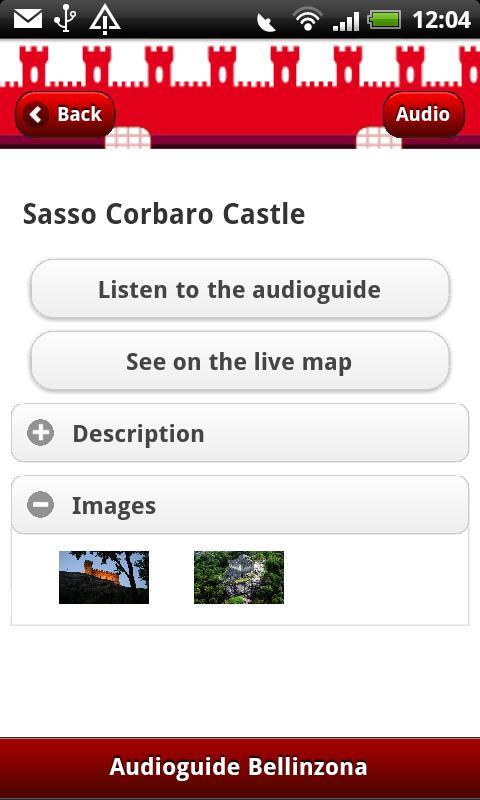Tap the Wi-Fi signal icon
Viewport: 480px width, 800px height.
click(307, 19)
